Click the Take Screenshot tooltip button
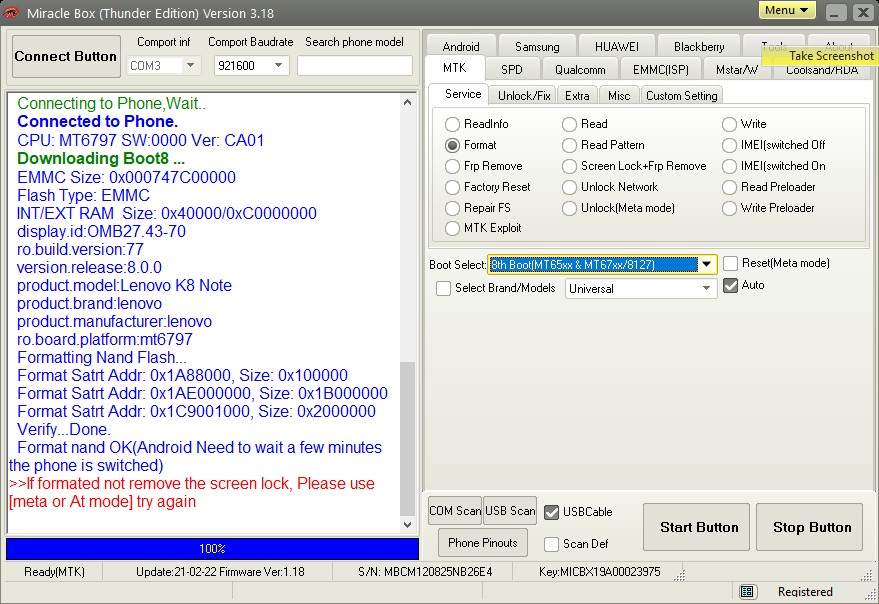 click(x=821, y=56)
